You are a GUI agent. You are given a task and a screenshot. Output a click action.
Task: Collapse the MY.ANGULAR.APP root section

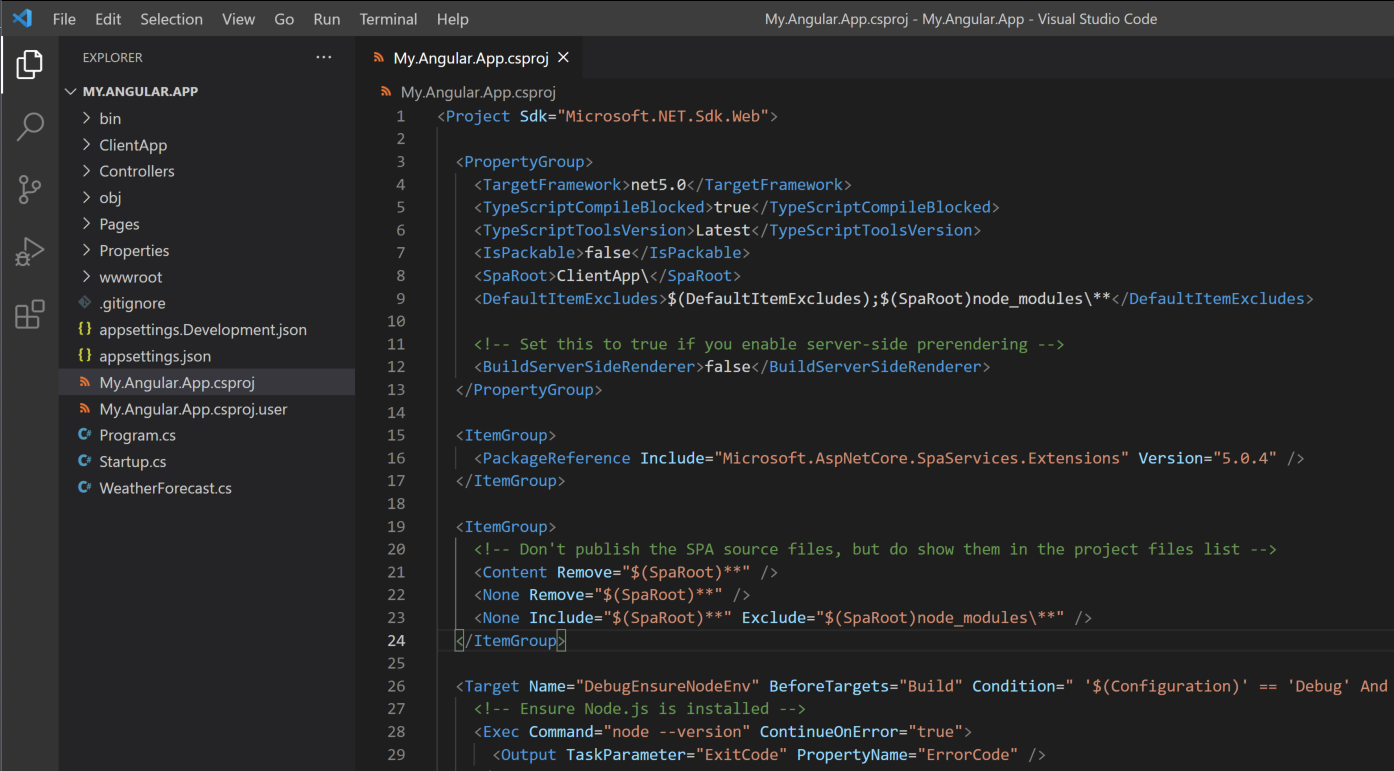pyautogui.click(x=140, y=91)
